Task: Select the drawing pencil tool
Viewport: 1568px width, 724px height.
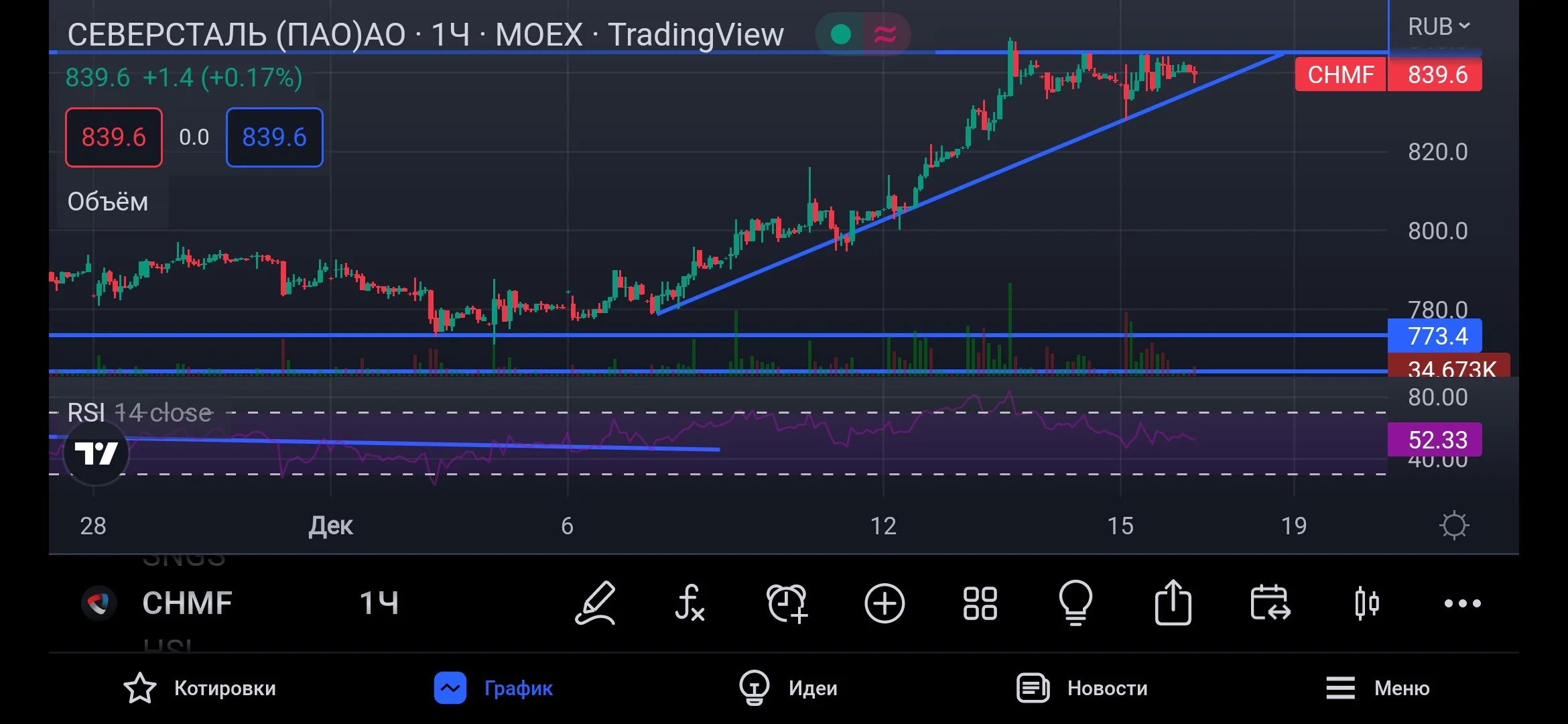Action: (x=595, y=603)
